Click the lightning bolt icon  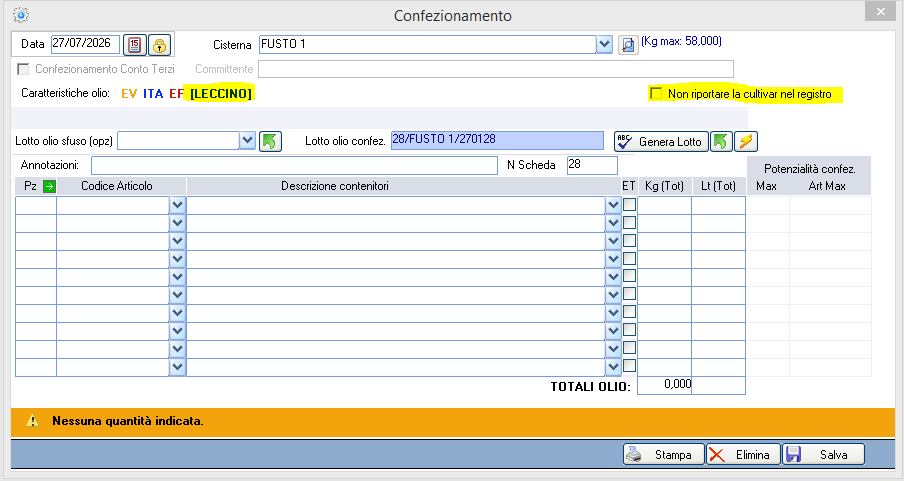[x=746, y=141]
